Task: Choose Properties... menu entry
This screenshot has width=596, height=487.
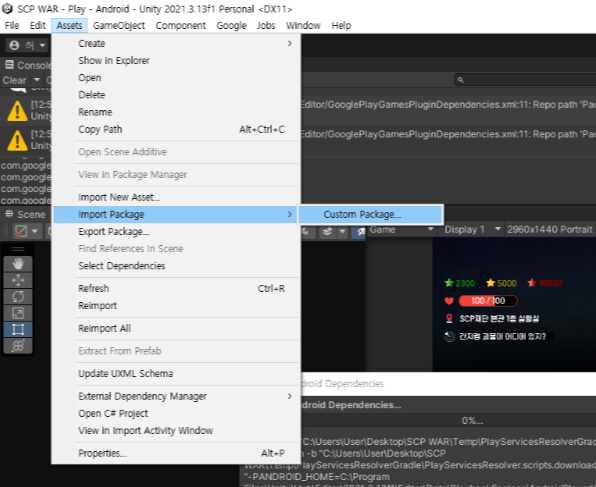Action: click(176, 453)
